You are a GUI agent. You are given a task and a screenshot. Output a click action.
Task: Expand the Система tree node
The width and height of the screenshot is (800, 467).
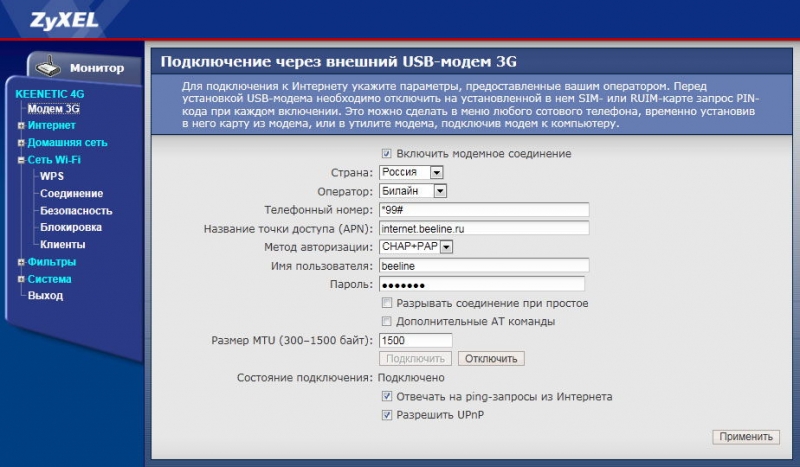coord(21,279)
